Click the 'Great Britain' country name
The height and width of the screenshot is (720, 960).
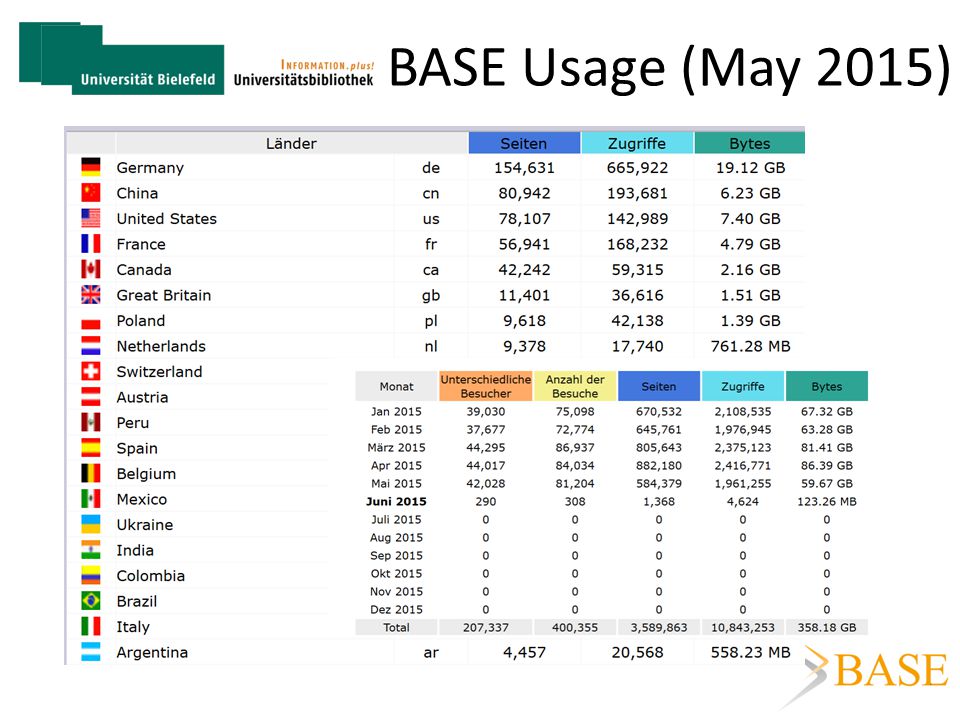point(163,295)
